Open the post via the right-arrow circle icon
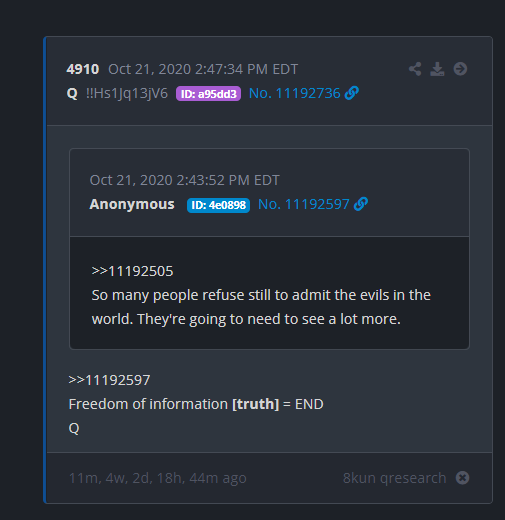Screen dimensions: 505x520 460,69
